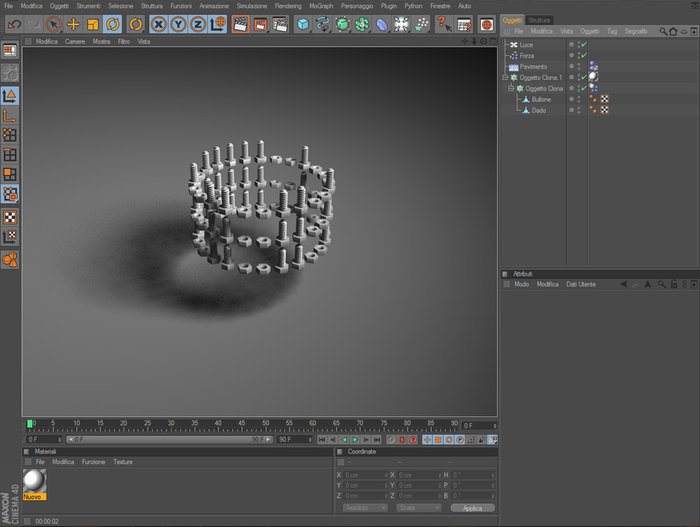The image size is (700, 527).
Task: Select the Rotate tool icon
Action: [113, 24]
